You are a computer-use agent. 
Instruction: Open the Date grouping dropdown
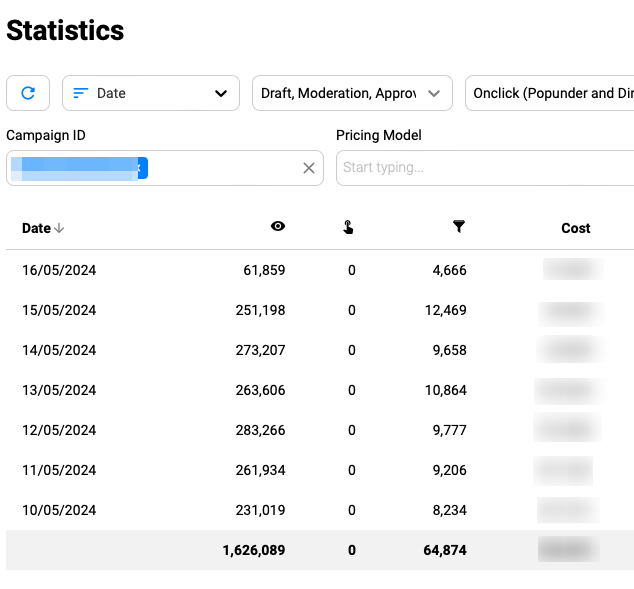[151, 93]
